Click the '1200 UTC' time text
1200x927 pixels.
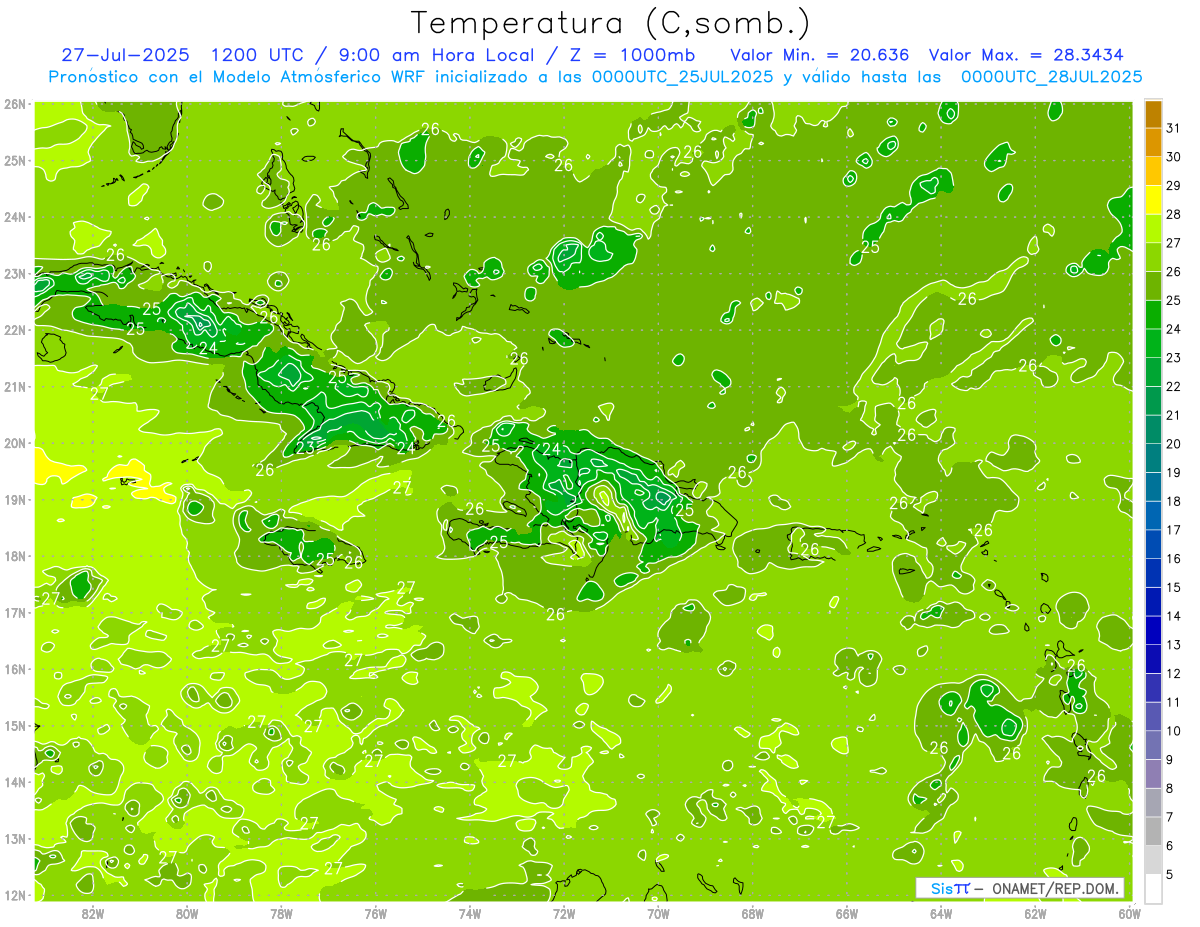pos(260,55)
